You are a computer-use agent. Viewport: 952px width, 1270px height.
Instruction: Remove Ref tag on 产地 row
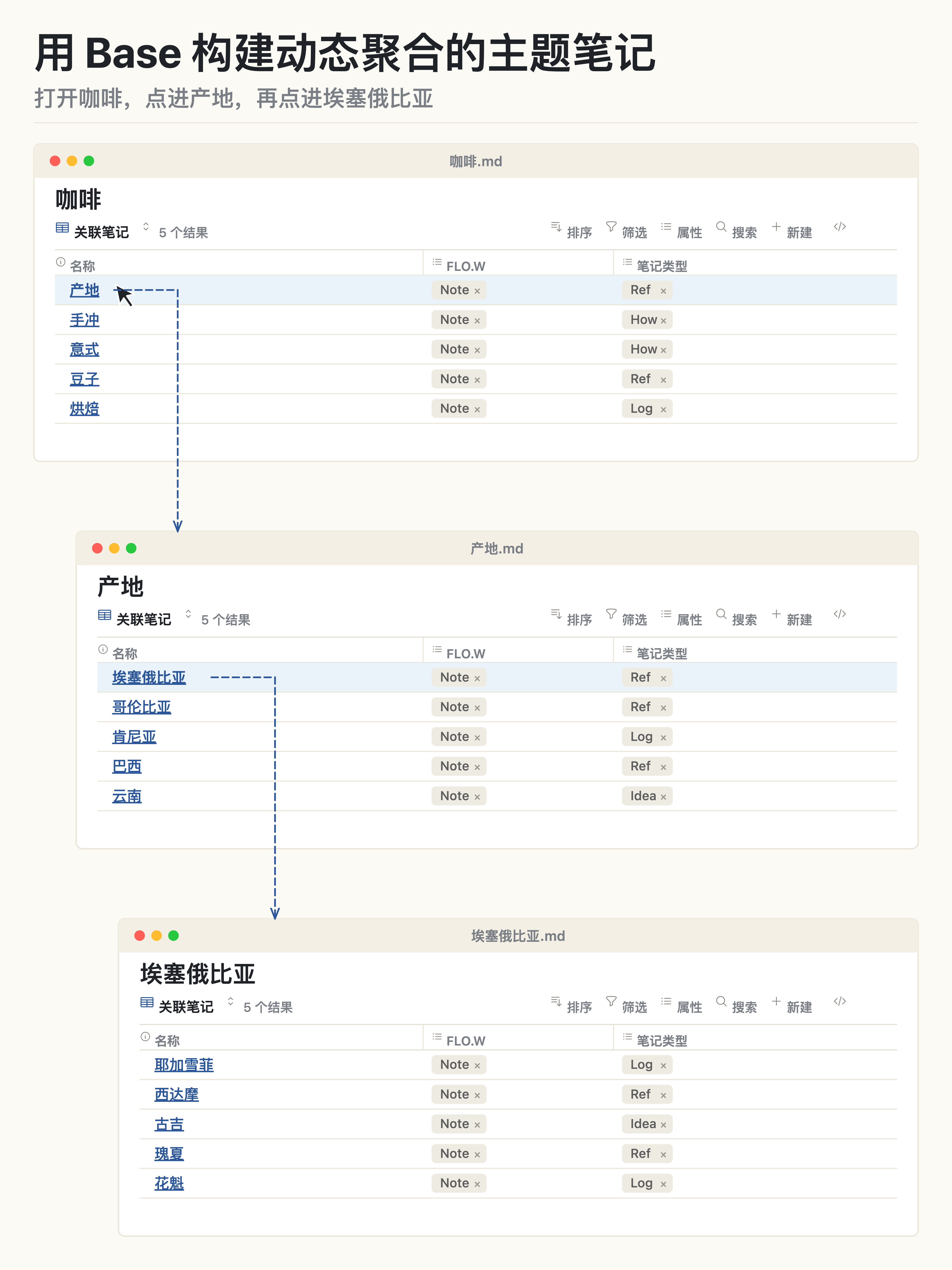click(663, 291)
